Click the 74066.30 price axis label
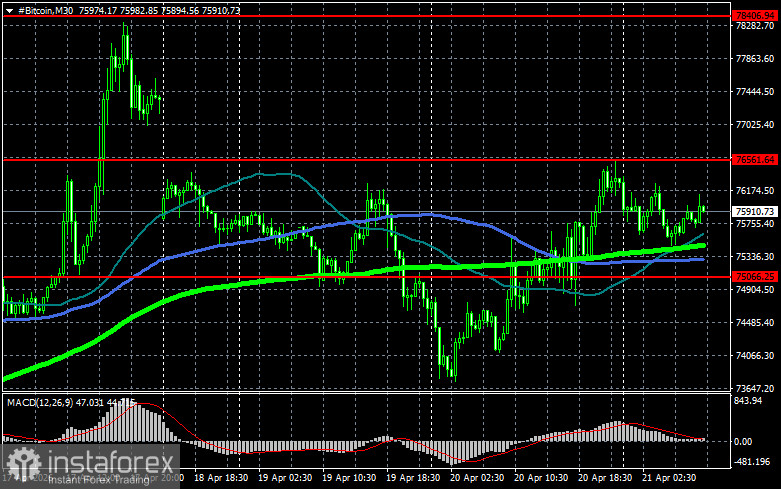781x489 pixels. (755, 356)
